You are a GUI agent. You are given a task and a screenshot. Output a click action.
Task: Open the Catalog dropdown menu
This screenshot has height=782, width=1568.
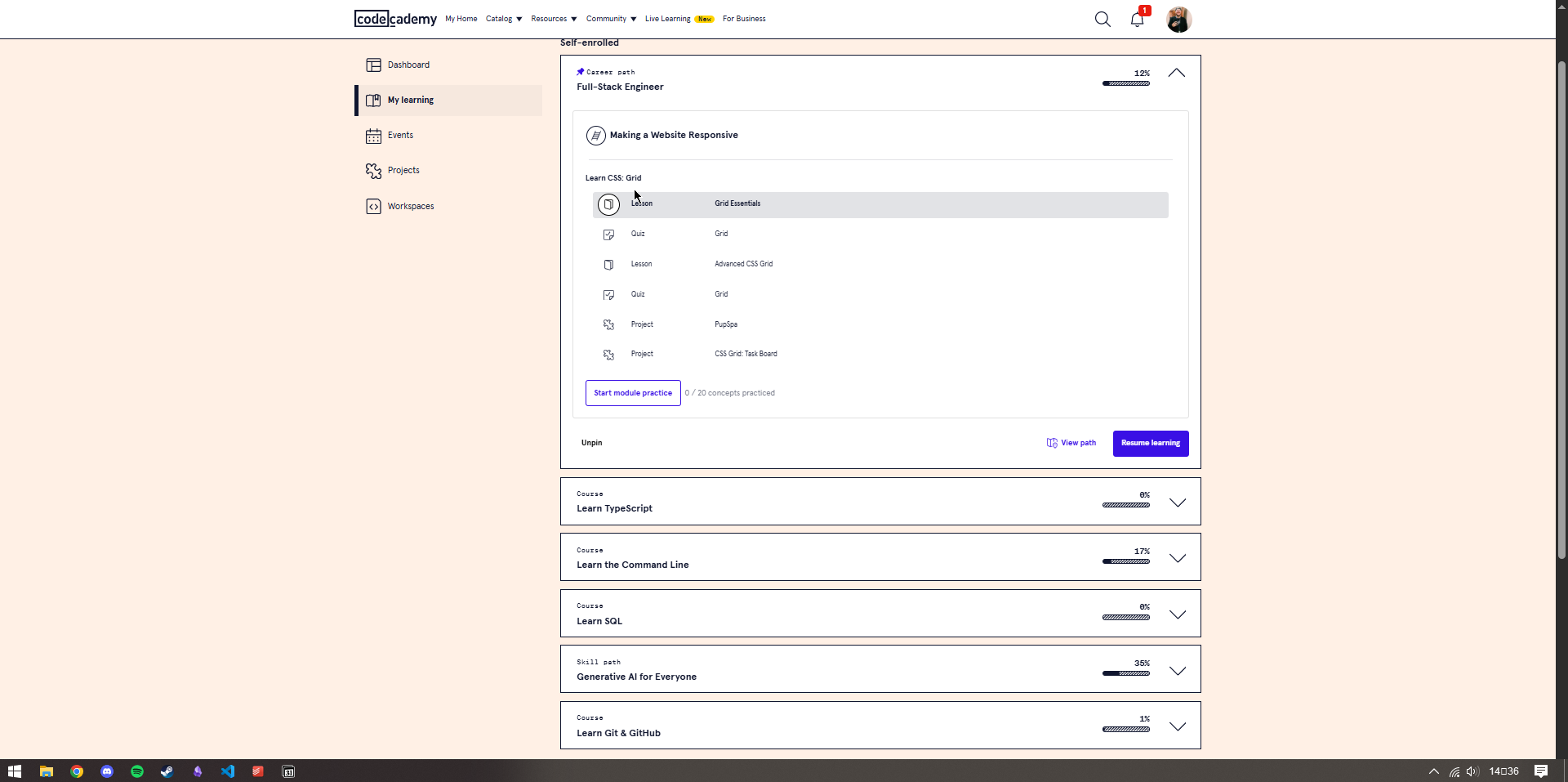click(x=504, y=19)
